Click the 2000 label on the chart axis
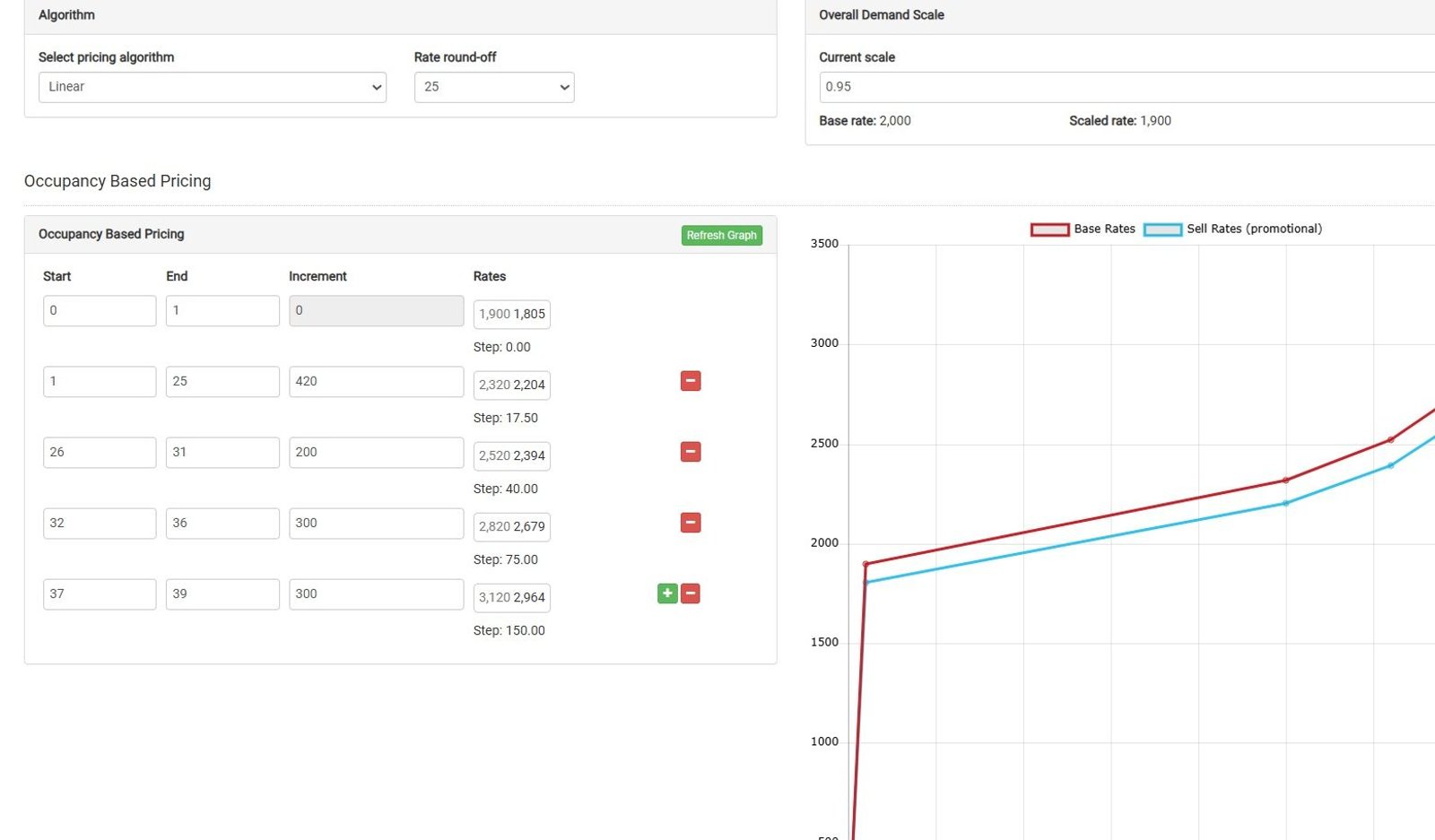The image size is (1435, 840). tap(824, 542)
